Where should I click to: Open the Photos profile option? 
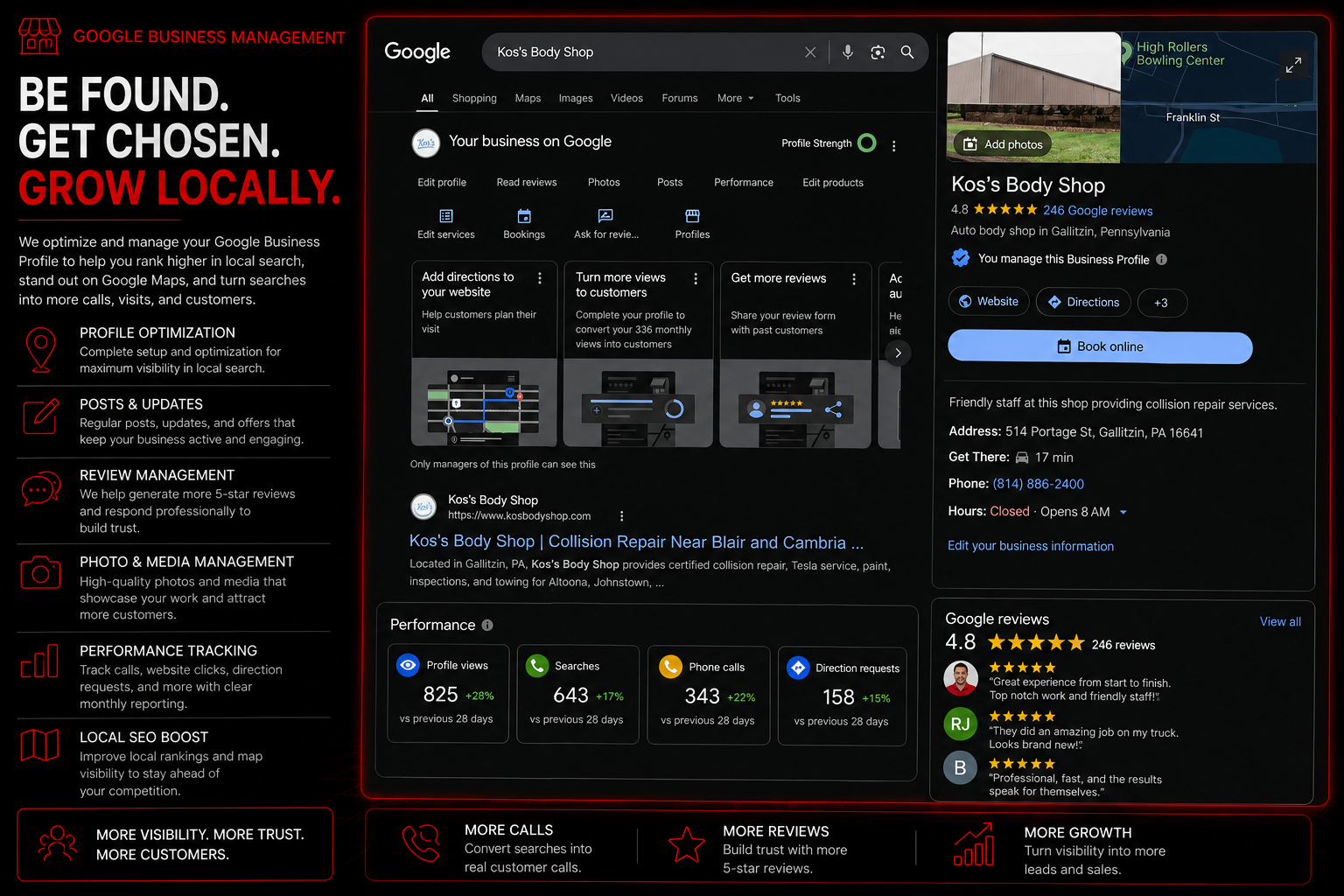point(604,183)
